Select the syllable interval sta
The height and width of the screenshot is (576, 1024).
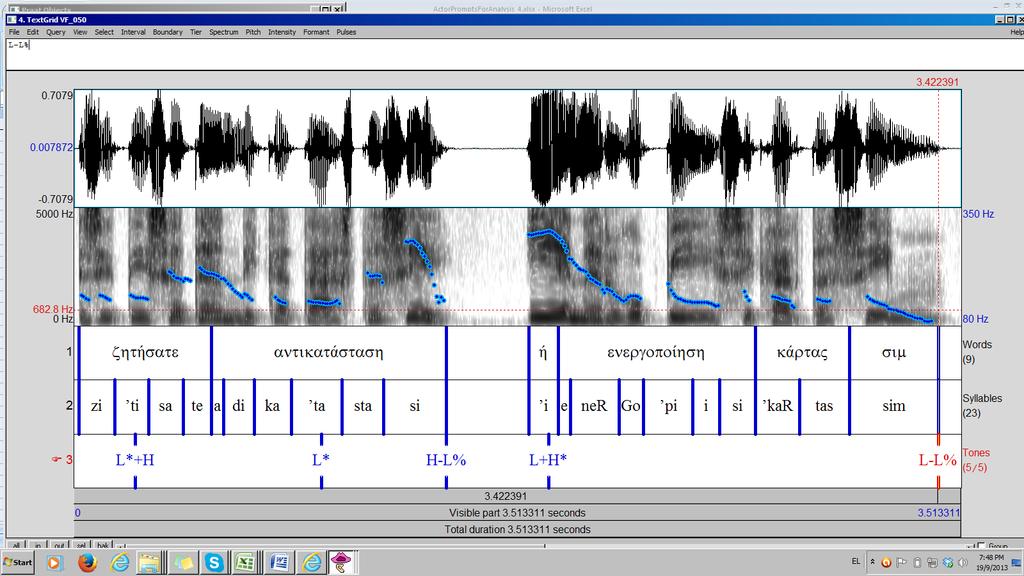tap(362, 406)
